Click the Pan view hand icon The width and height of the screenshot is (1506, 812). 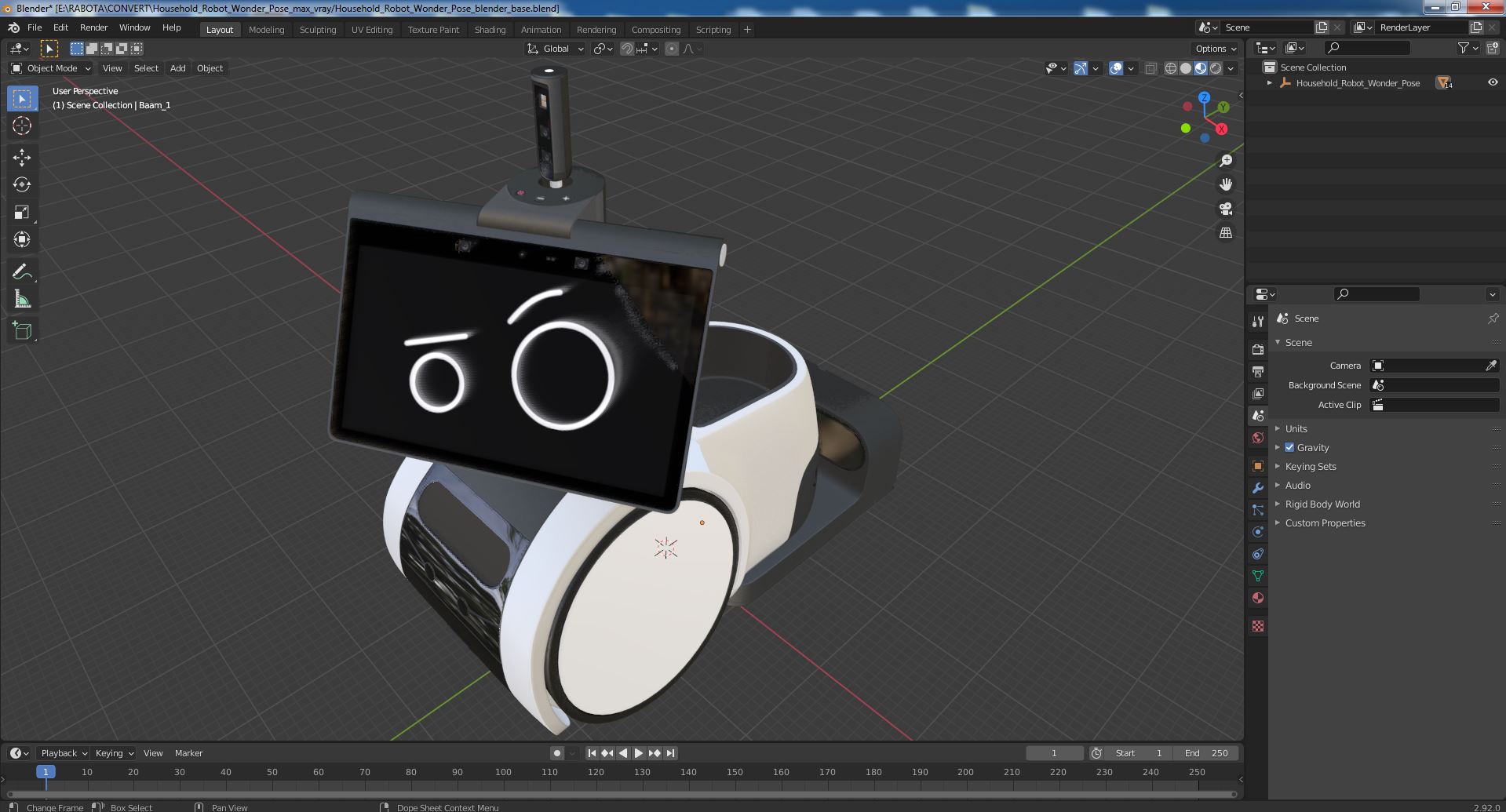[x=1226, y=184]
